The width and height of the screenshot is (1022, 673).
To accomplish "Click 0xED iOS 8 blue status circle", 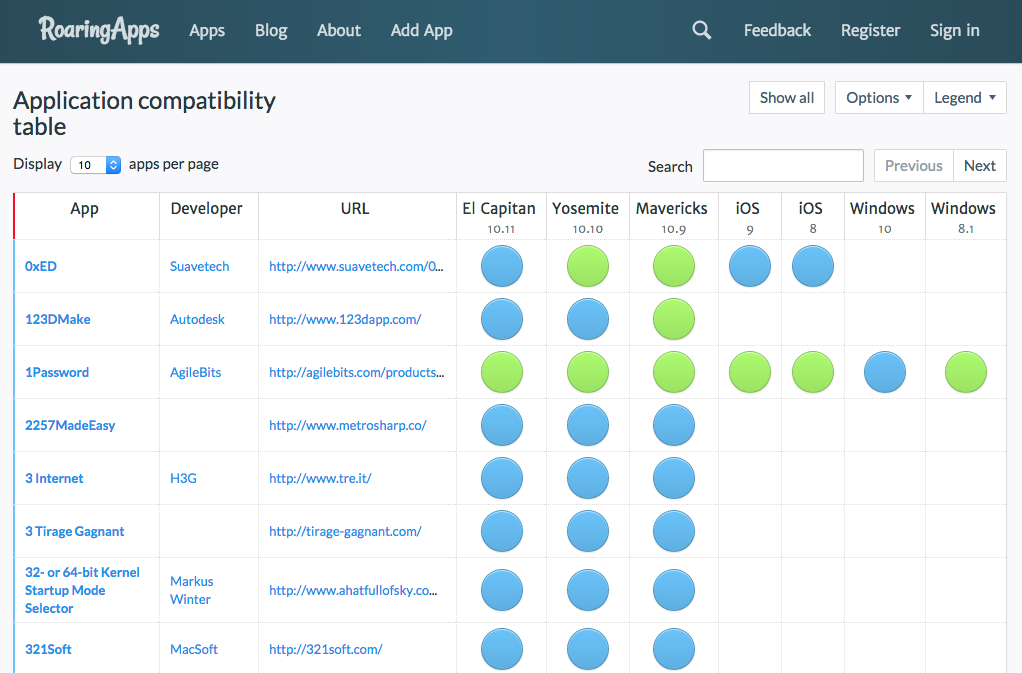I will tap(813, 266).
